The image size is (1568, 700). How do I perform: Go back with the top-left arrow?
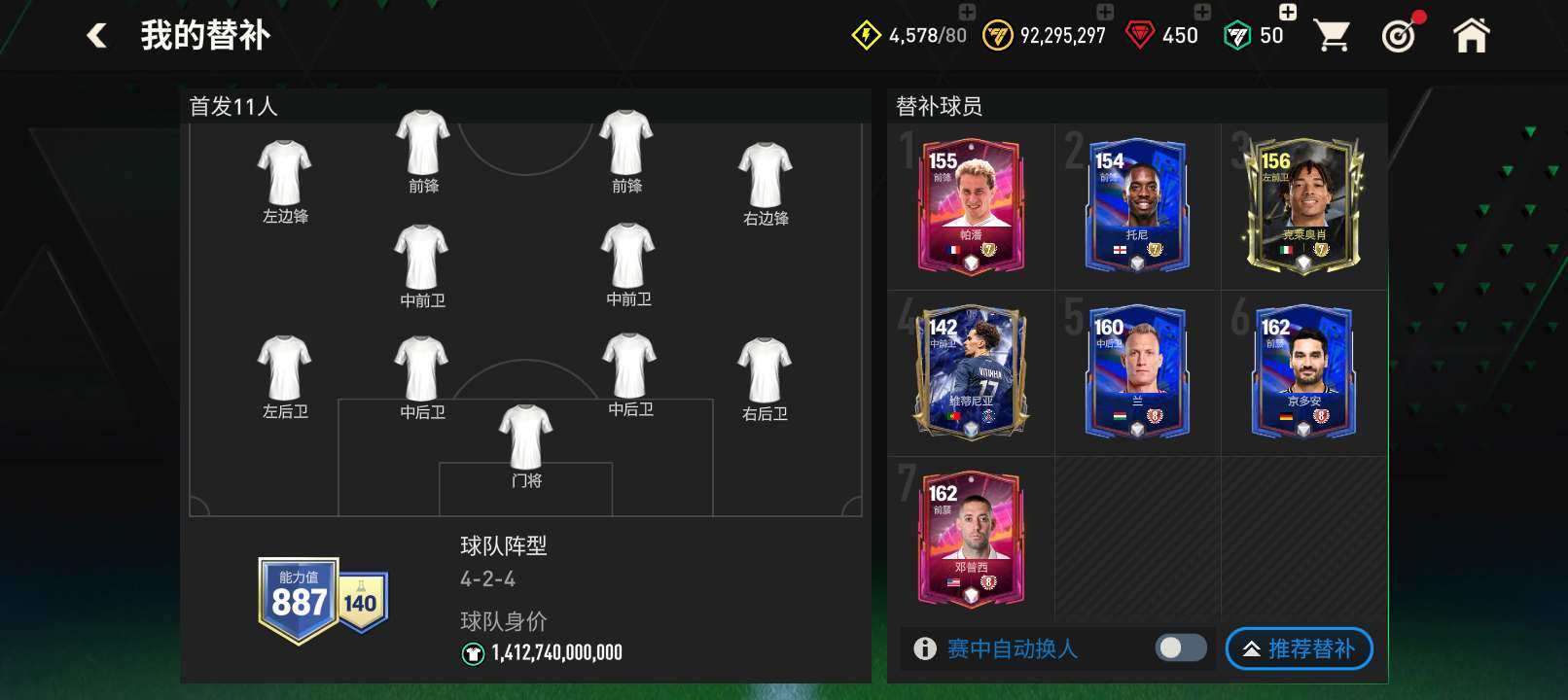click(96, 36)
